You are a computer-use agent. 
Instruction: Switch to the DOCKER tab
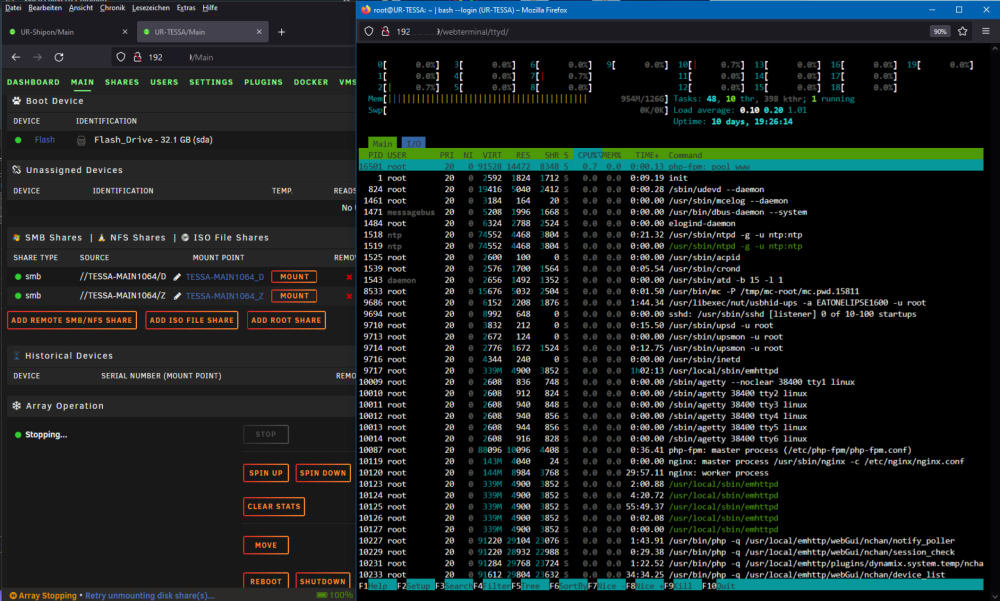tap(311, 82)
